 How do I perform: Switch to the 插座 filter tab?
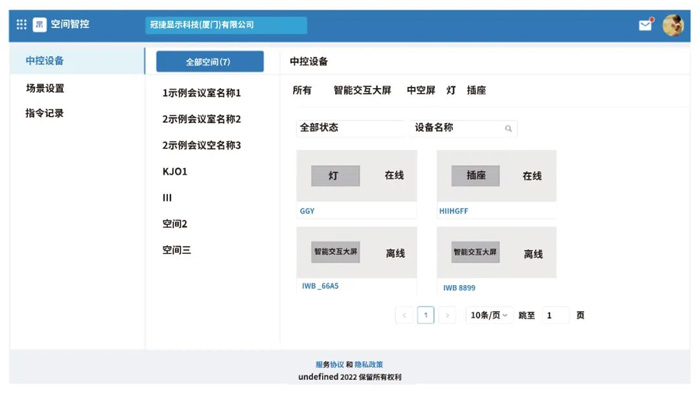click(476, 91)
